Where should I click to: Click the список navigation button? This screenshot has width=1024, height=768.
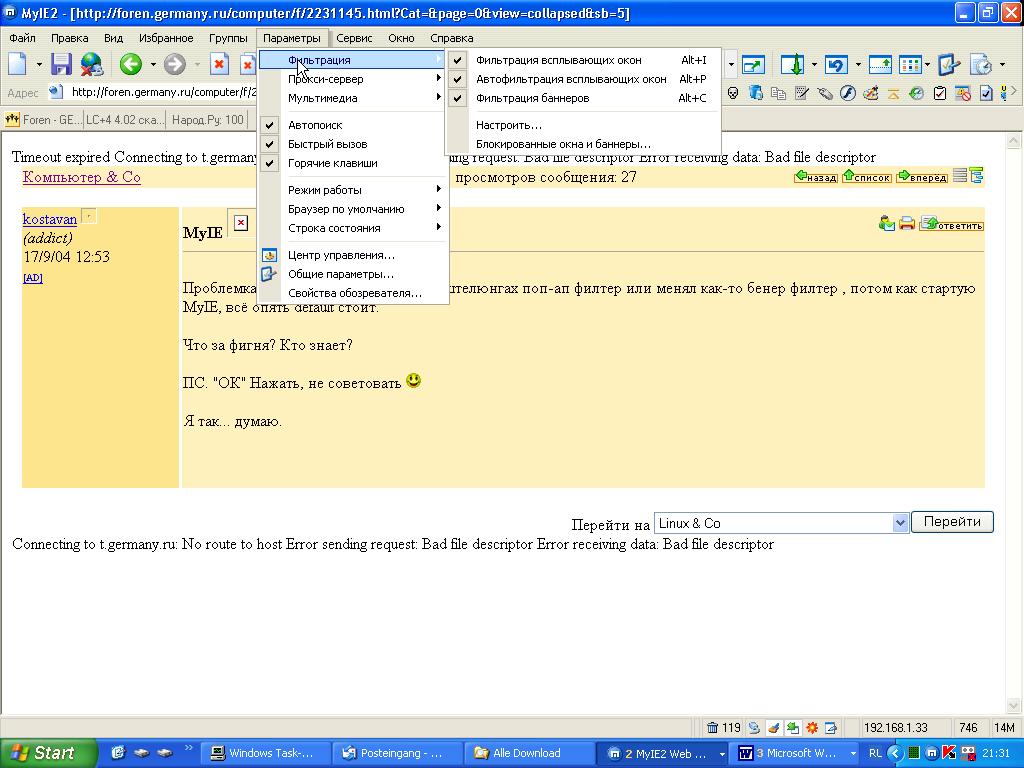pos(867,176)
